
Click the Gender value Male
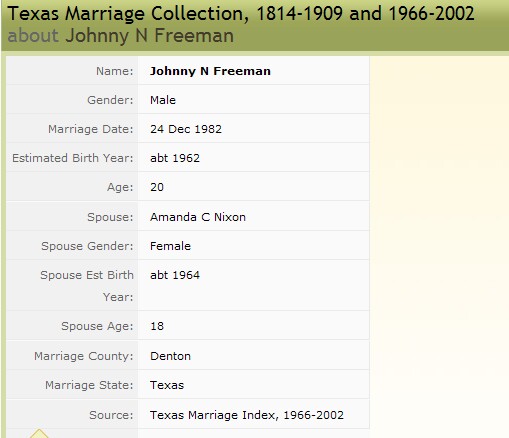pyautogui.click(x=163, y=100)
